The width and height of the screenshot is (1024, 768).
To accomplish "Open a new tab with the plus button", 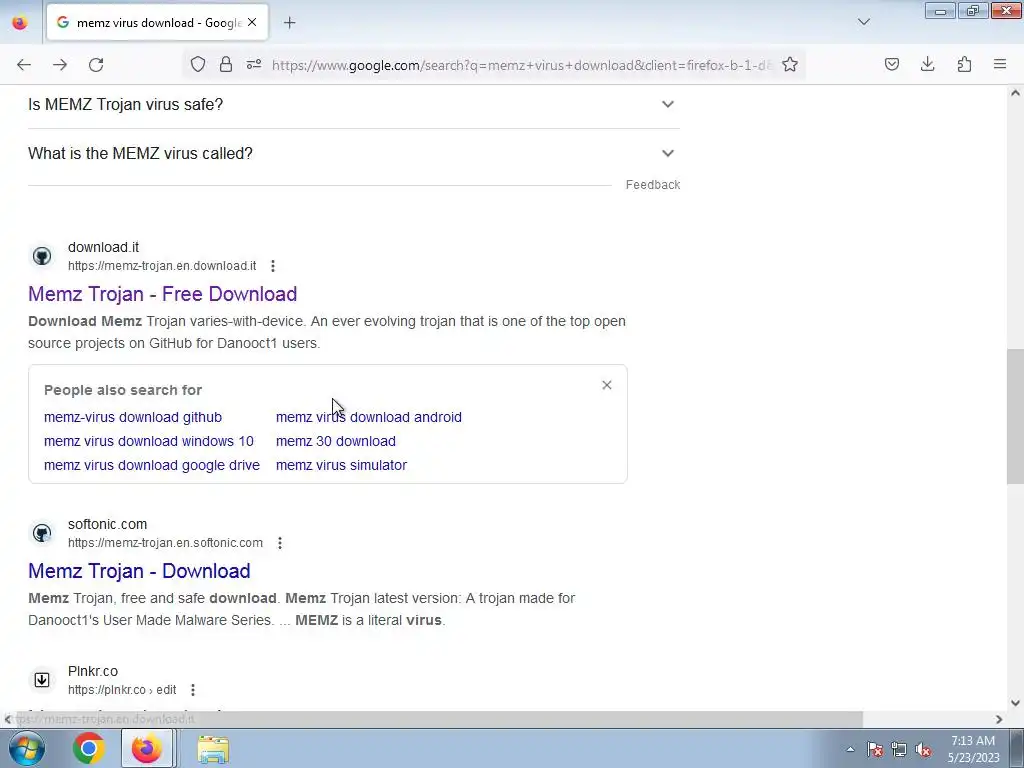I will 290,23.
